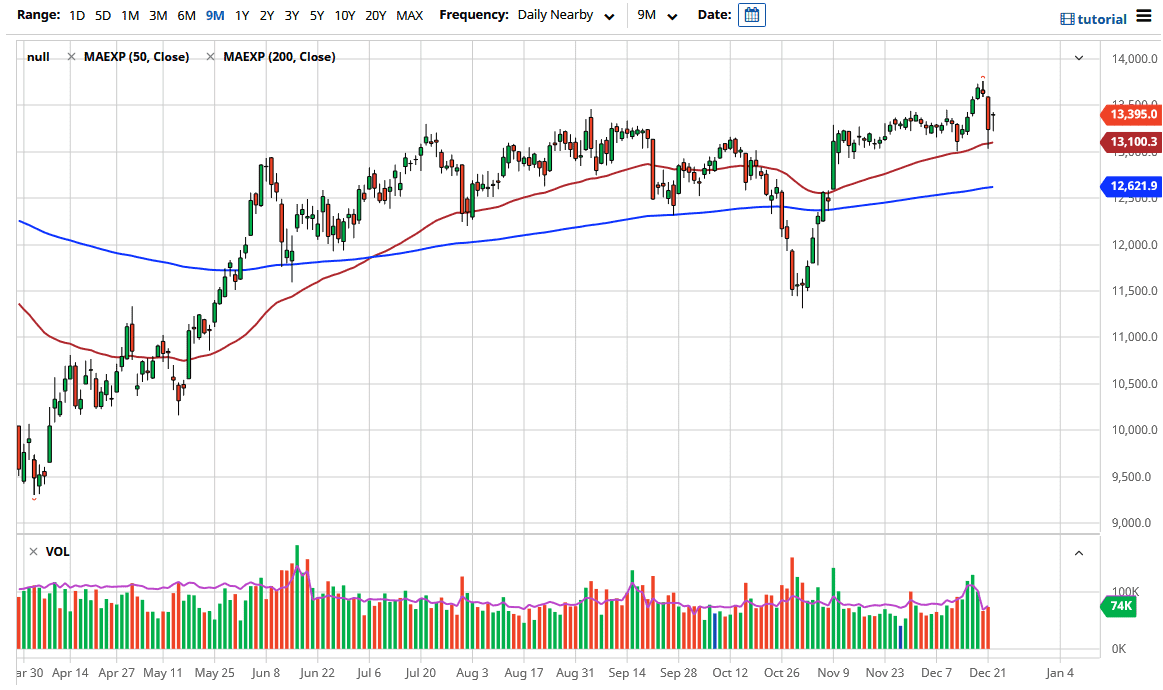Remove the VOL study from the chart
The image size is (1163, 690).
(33, 551)
